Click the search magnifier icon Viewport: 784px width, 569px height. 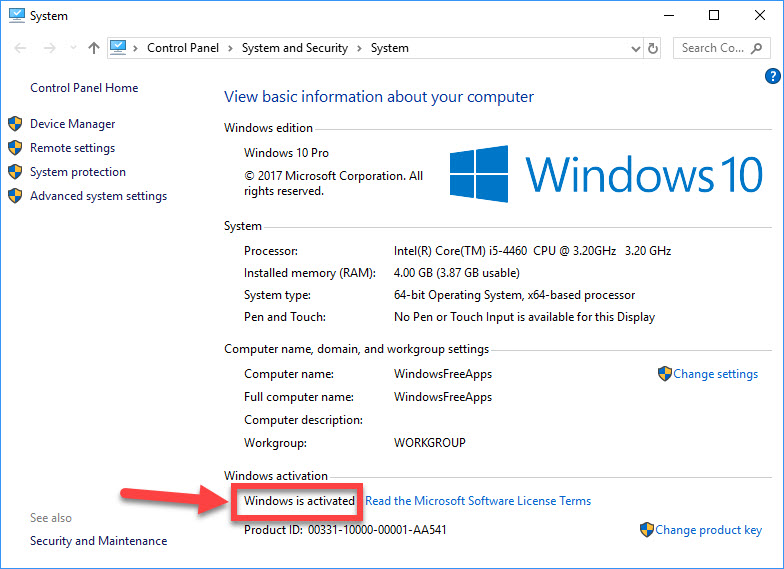click(757, 48)
